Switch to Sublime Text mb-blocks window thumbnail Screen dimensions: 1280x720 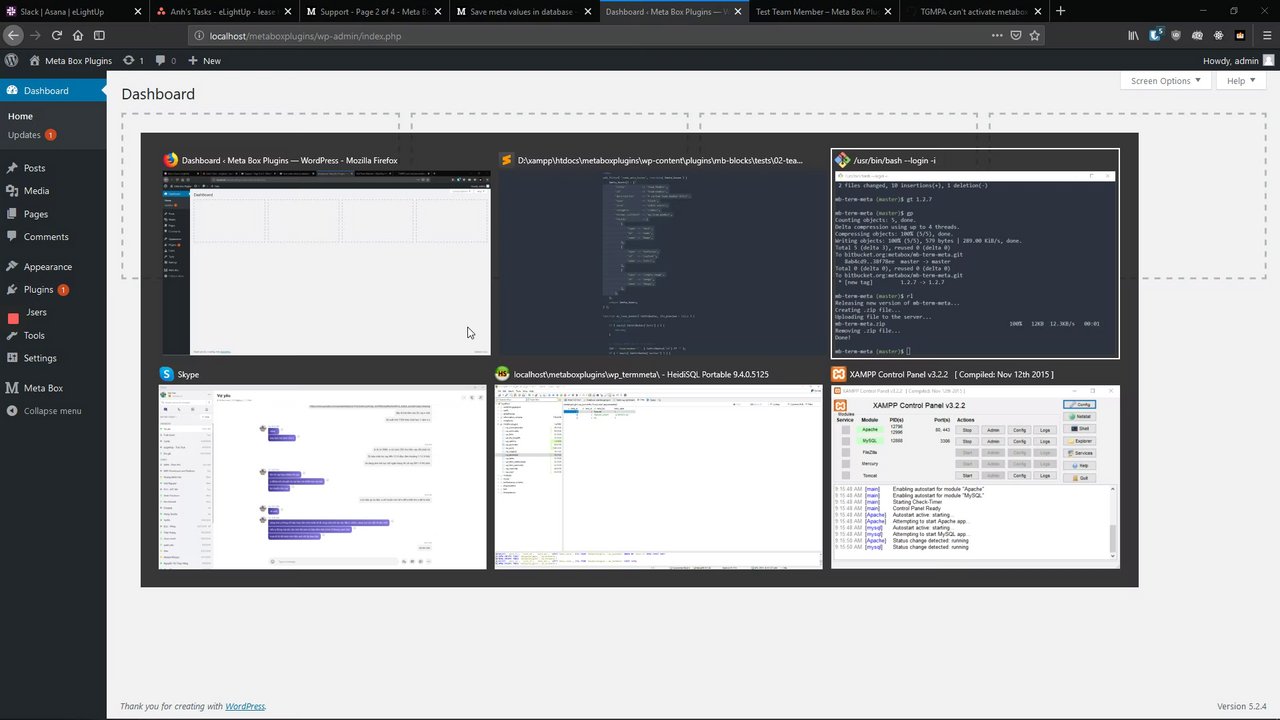point(662,262)
